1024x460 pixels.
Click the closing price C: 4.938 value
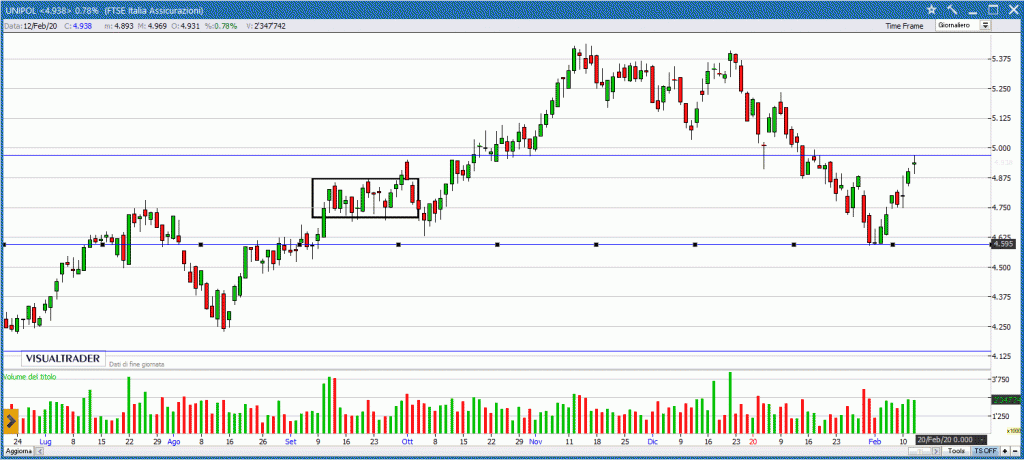pyautogui.click(x=79, y=26)
